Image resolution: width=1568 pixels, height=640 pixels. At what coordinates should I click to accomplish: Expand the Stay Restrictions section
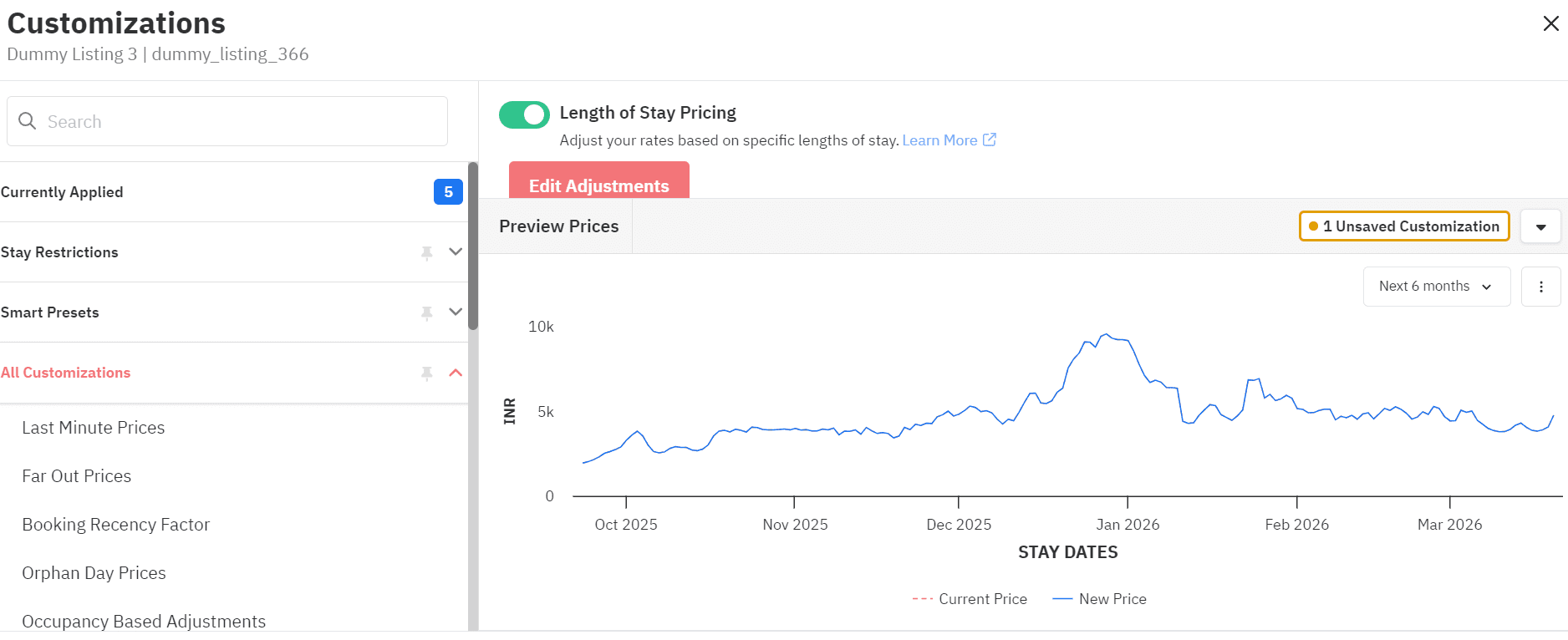pyautogui.click(x=456, y=251)
